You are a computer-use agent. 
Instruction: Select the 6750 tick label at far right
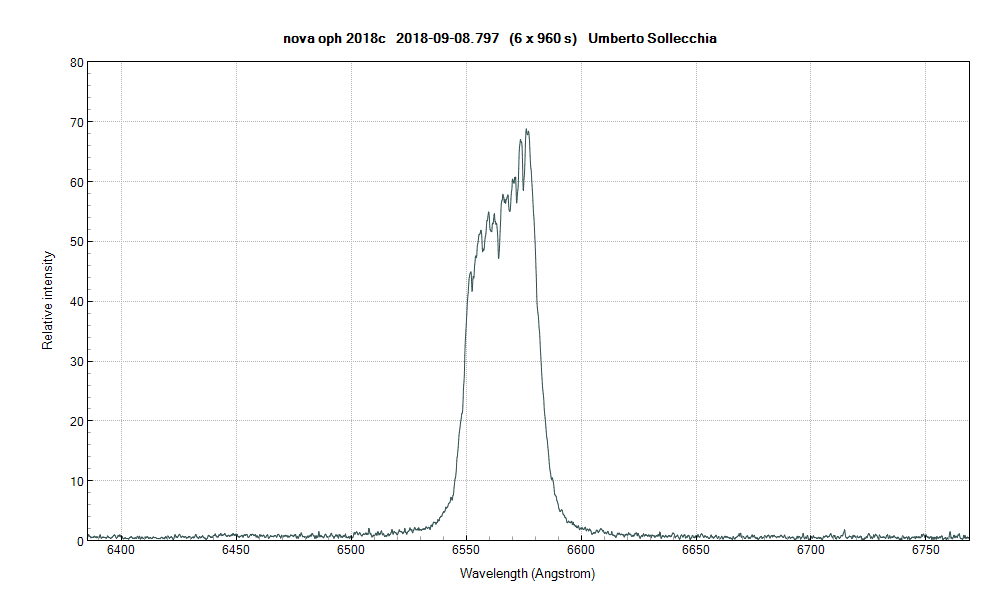[926, 551]
